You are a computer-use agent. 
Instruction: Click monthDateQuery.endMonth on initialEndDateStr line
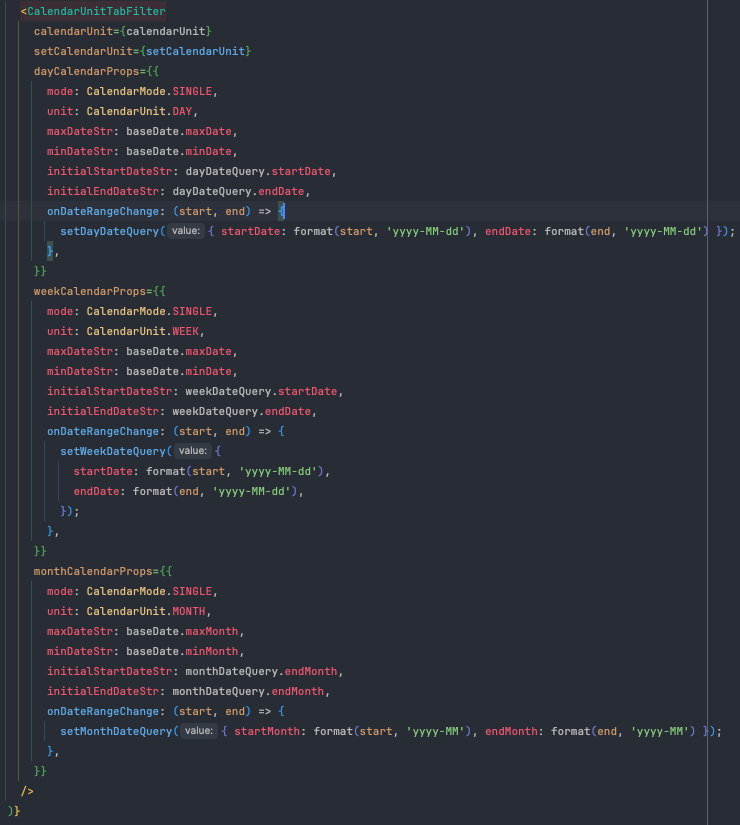248,691
